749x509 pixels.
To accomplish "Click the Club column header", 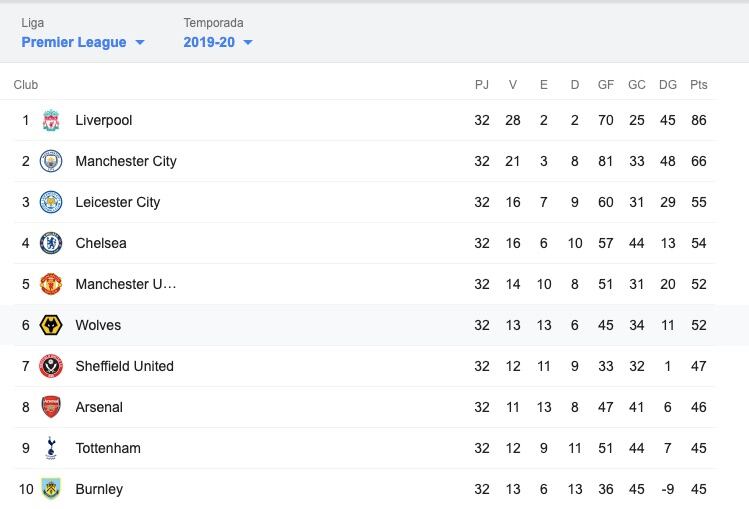I will click(26, 85).
